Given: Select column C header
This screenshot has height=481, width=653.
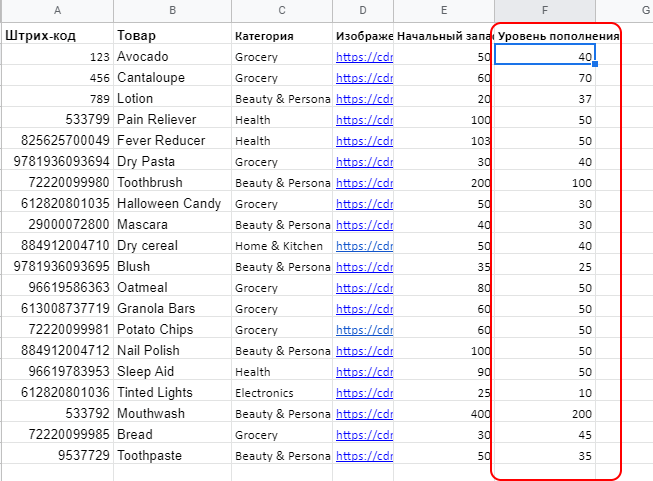Looking at the screenshot, I should click(282, 10).
